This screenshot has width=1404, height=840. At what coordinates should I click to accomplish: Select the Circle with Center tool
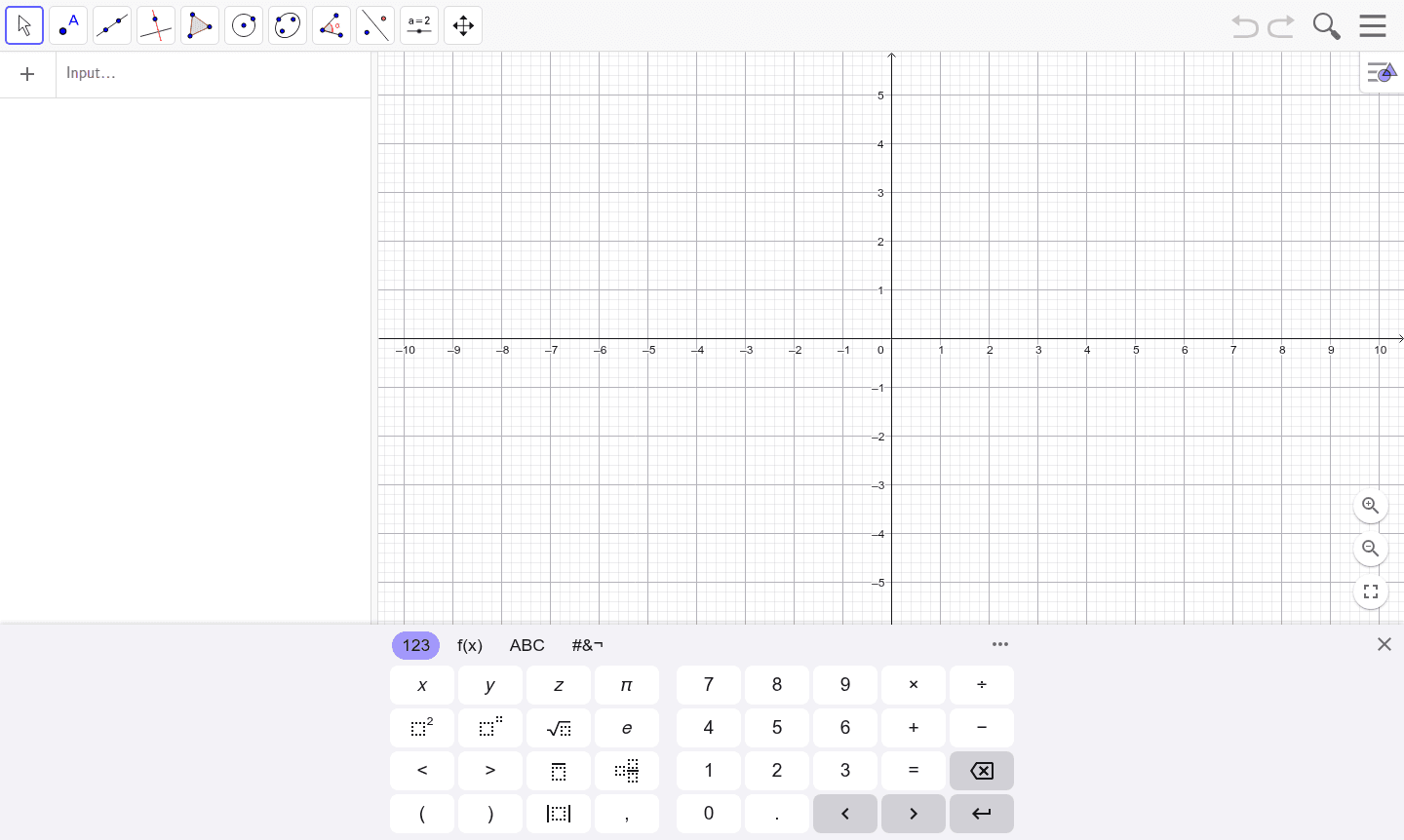click(x=244, y=25)
